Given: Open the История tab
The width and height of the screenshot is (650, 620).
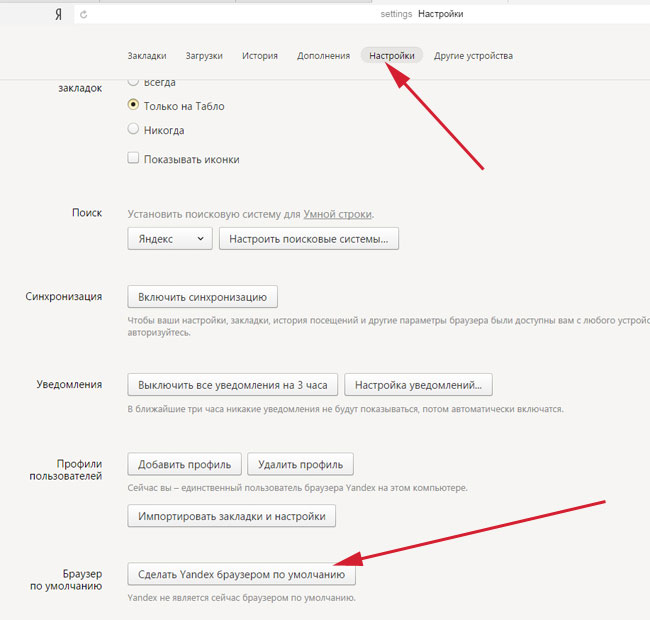Looking at the screenshot, I should [x=259, y=56].
